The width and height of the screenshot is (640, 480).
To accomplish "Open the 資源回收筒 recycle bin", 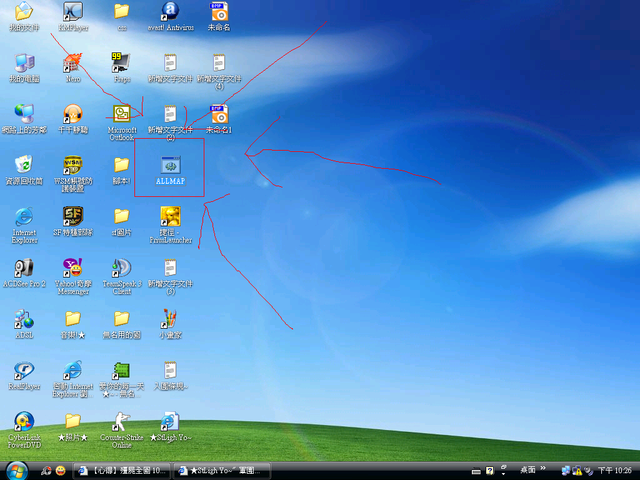I will point(24,165).
